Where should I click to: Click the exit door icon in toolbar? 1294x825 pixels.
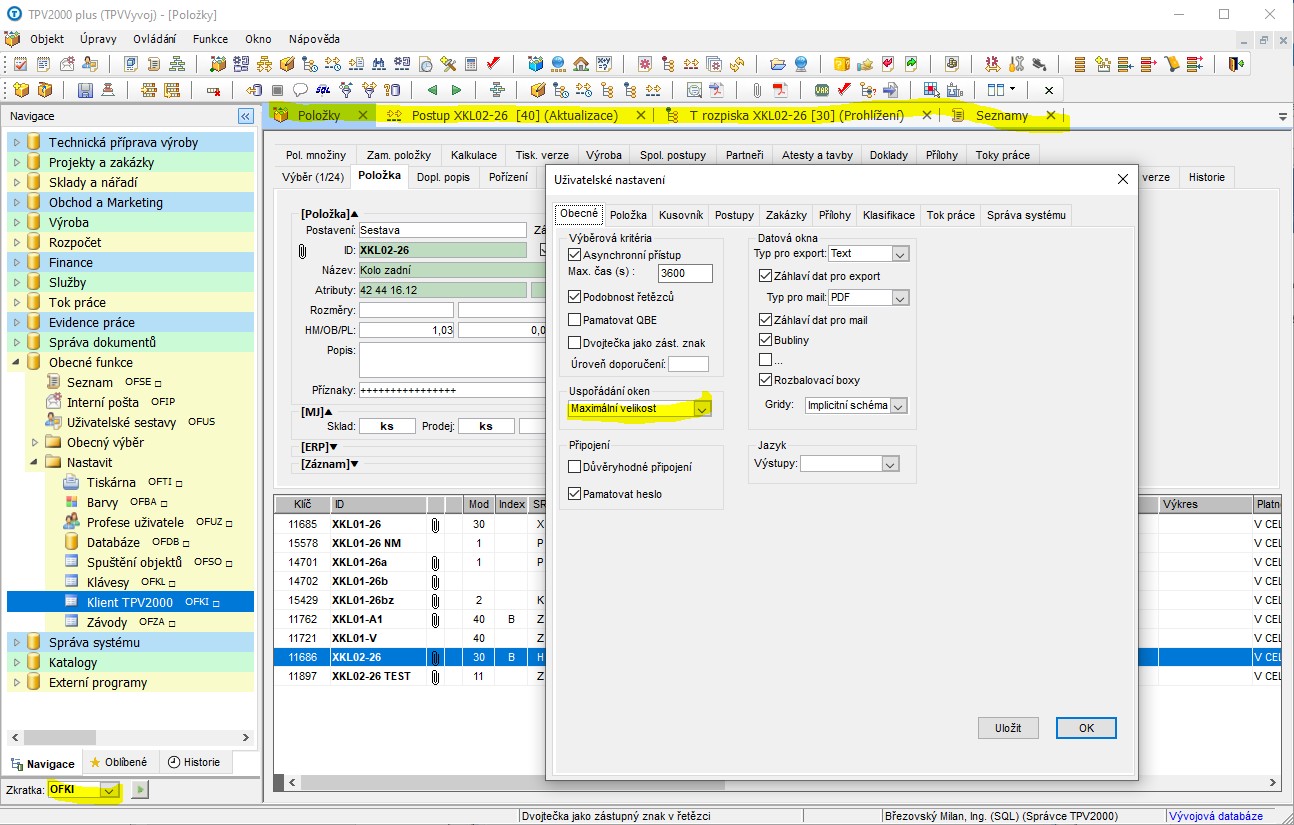click(x=1236, y=64)
